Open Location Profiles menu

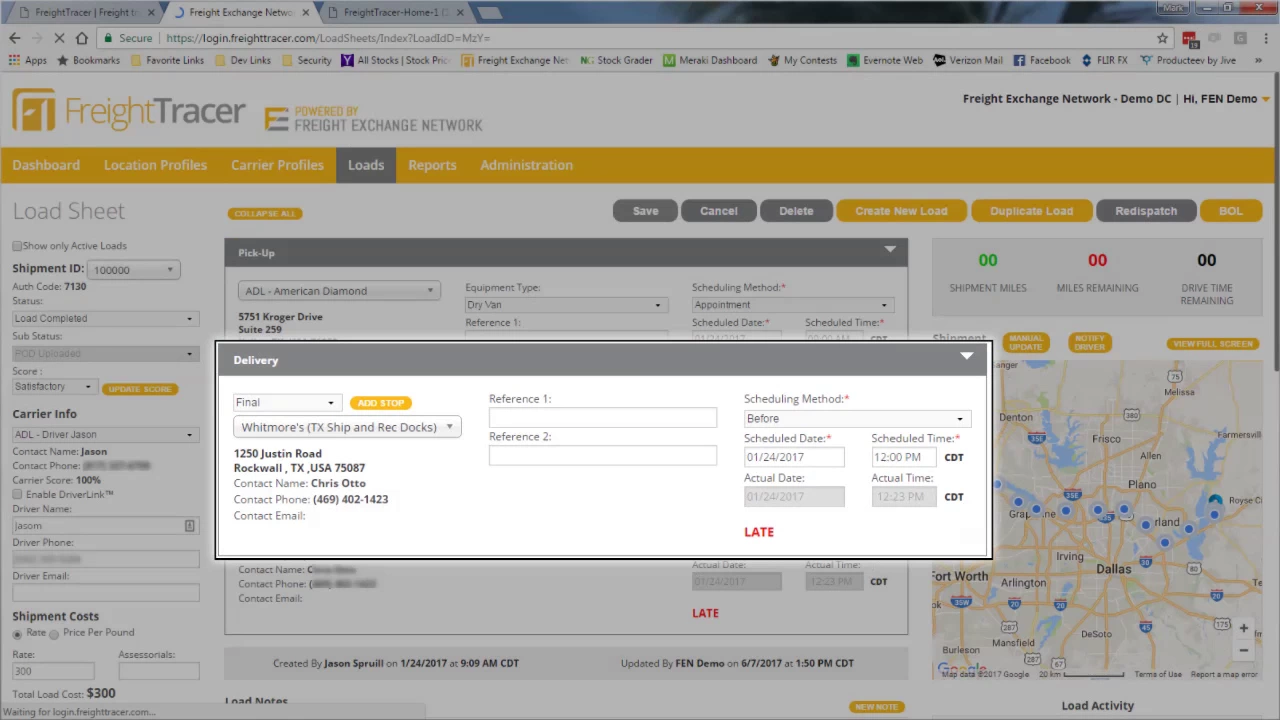(x=155, y=165)
